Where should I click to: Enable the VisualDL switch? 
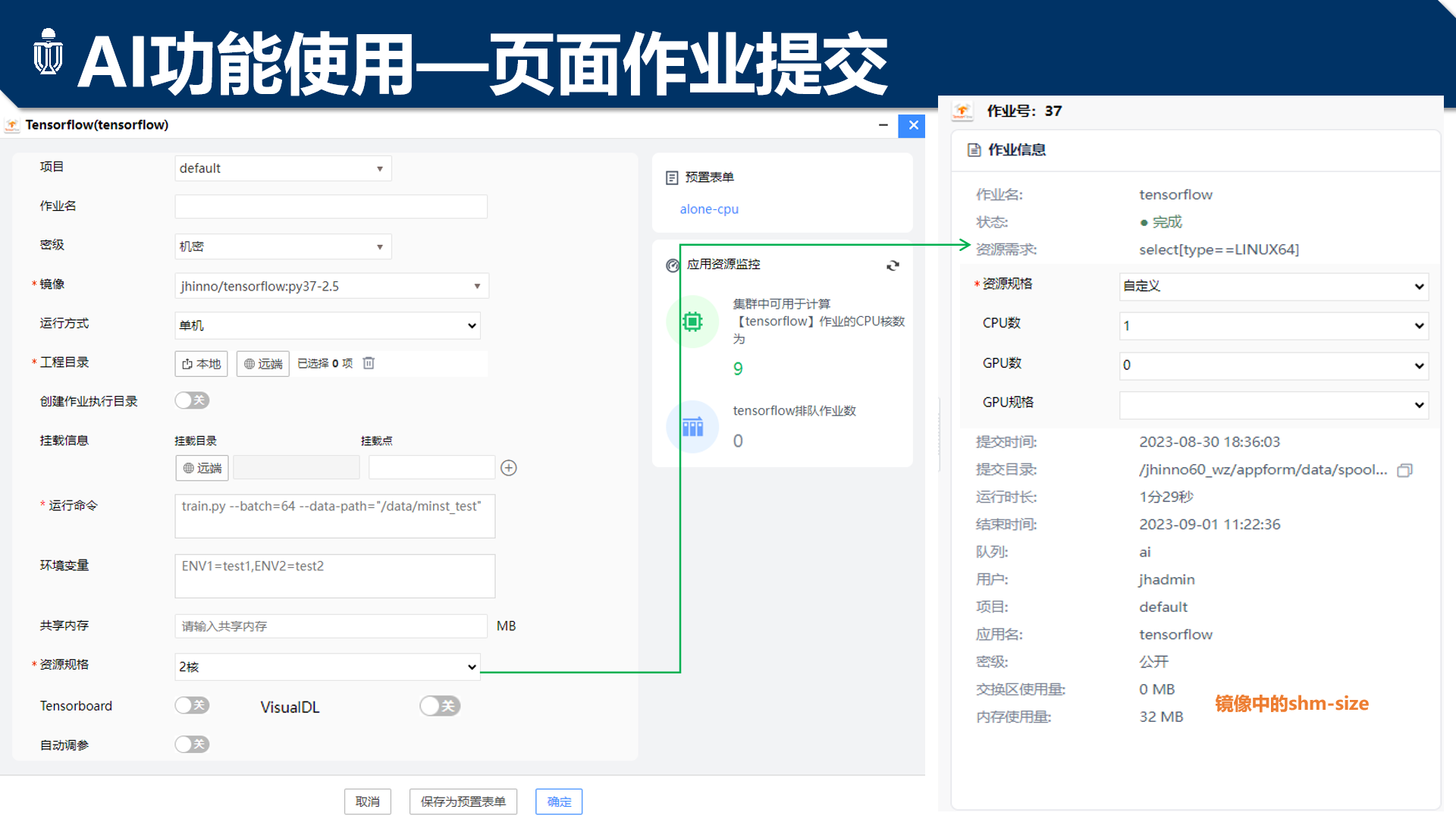point(440,706)
